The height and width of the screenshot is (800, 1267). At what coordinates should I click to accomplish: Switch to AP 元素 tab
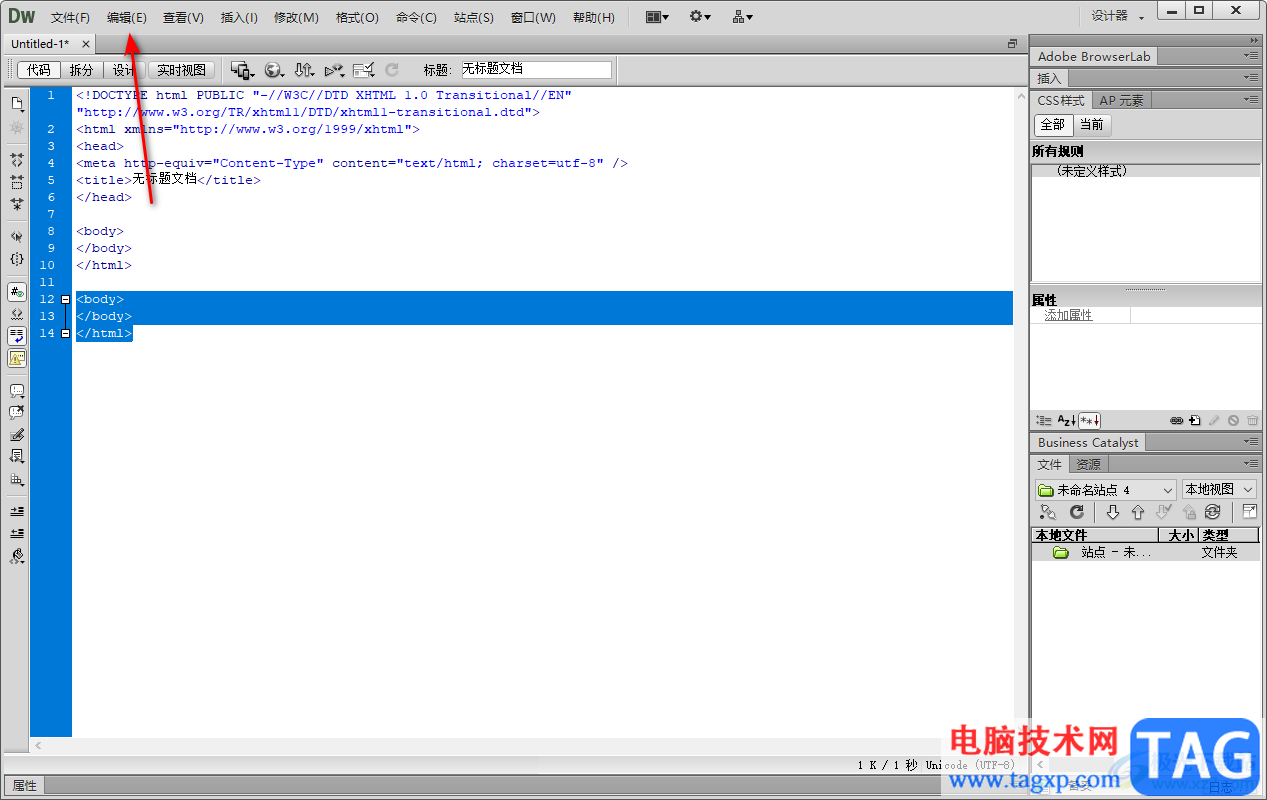click(x=1121, y=100)
